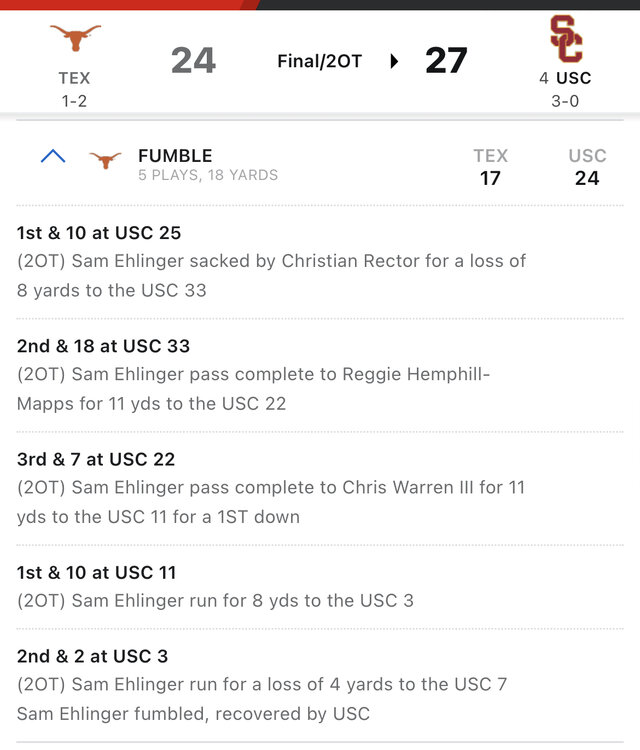Click the winner arrow next to score 27
Screen dimensions: 640x750
(394, 61)
